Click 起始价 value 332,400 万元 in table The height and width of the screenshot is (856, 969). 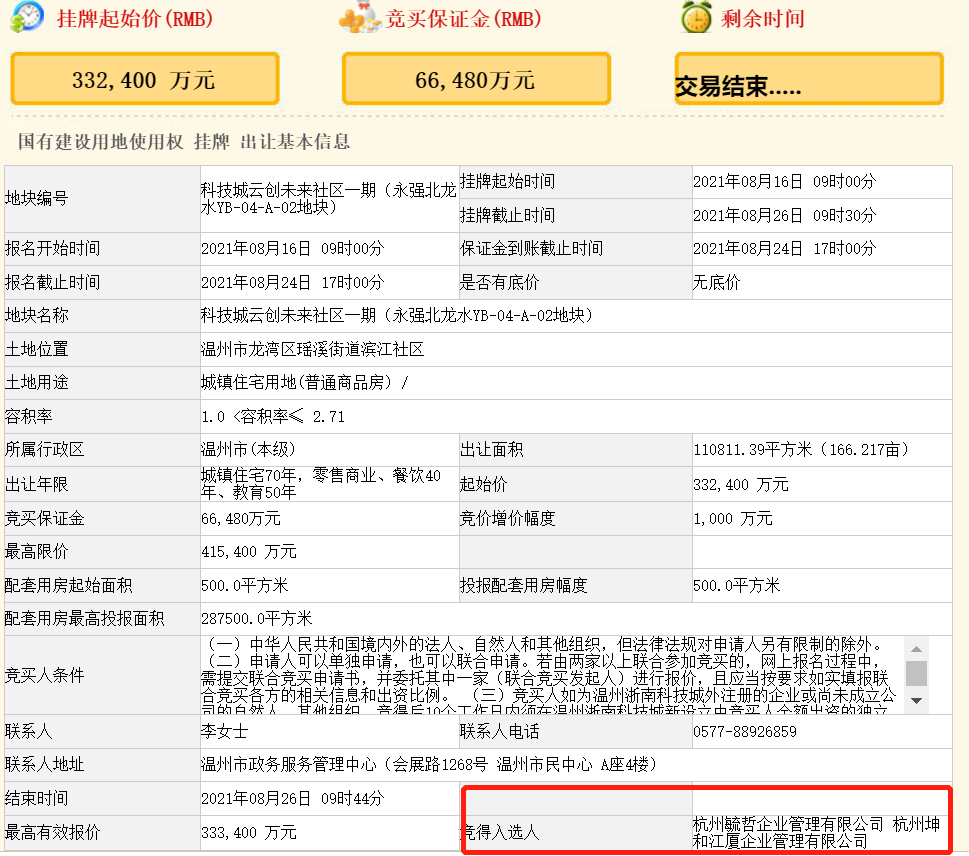[x=740, y=485]
